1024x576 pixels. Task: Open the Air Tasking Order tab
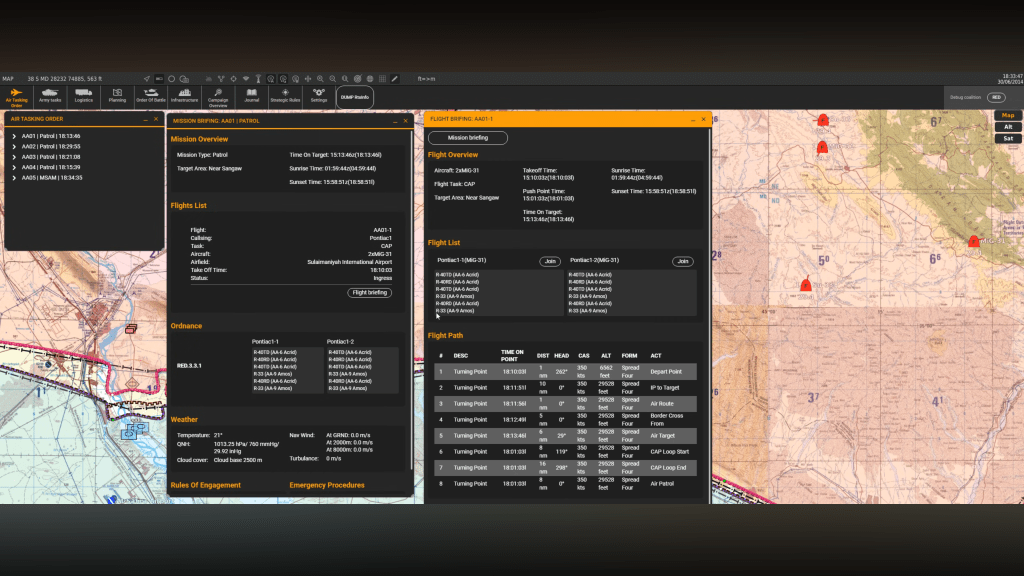tap(16, 96)
